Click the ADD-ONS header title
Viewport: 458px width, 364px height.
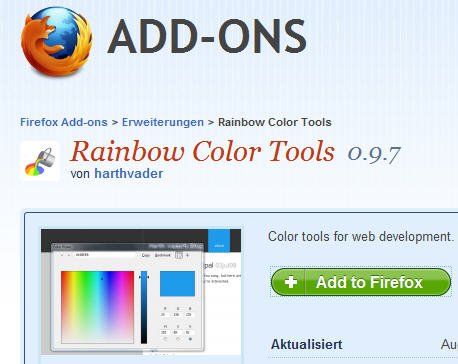(207, 36)
